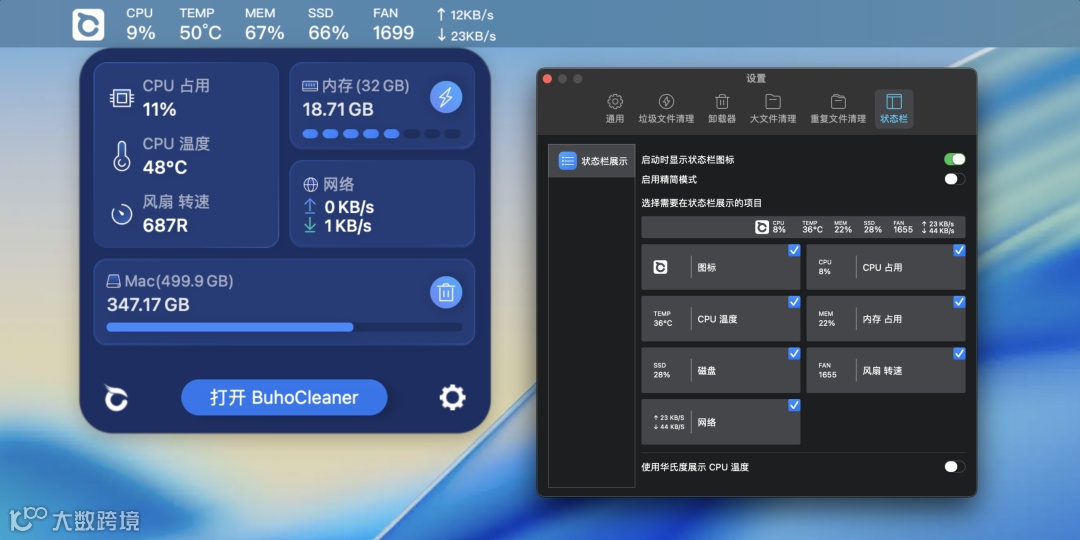
Task: Click the 11% CPU usage value in widget
Action: (x=160, y=110)
